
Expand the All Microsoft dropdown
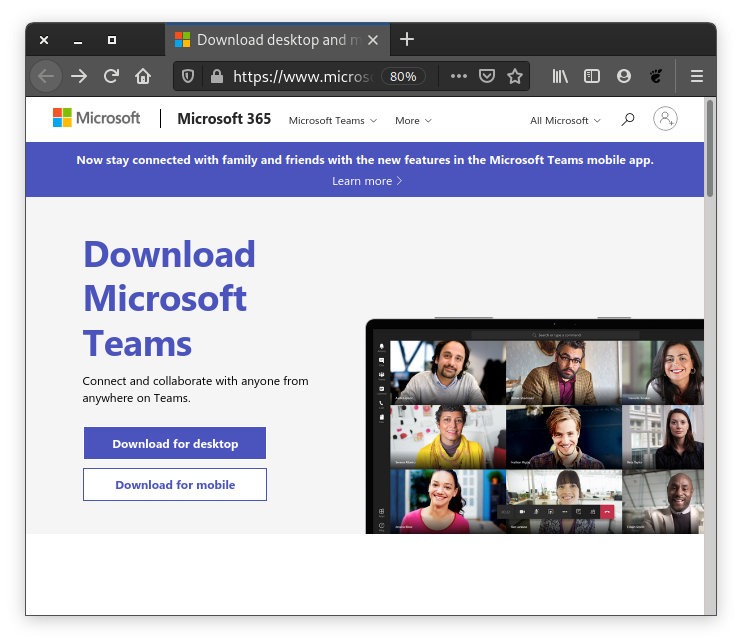565,121
